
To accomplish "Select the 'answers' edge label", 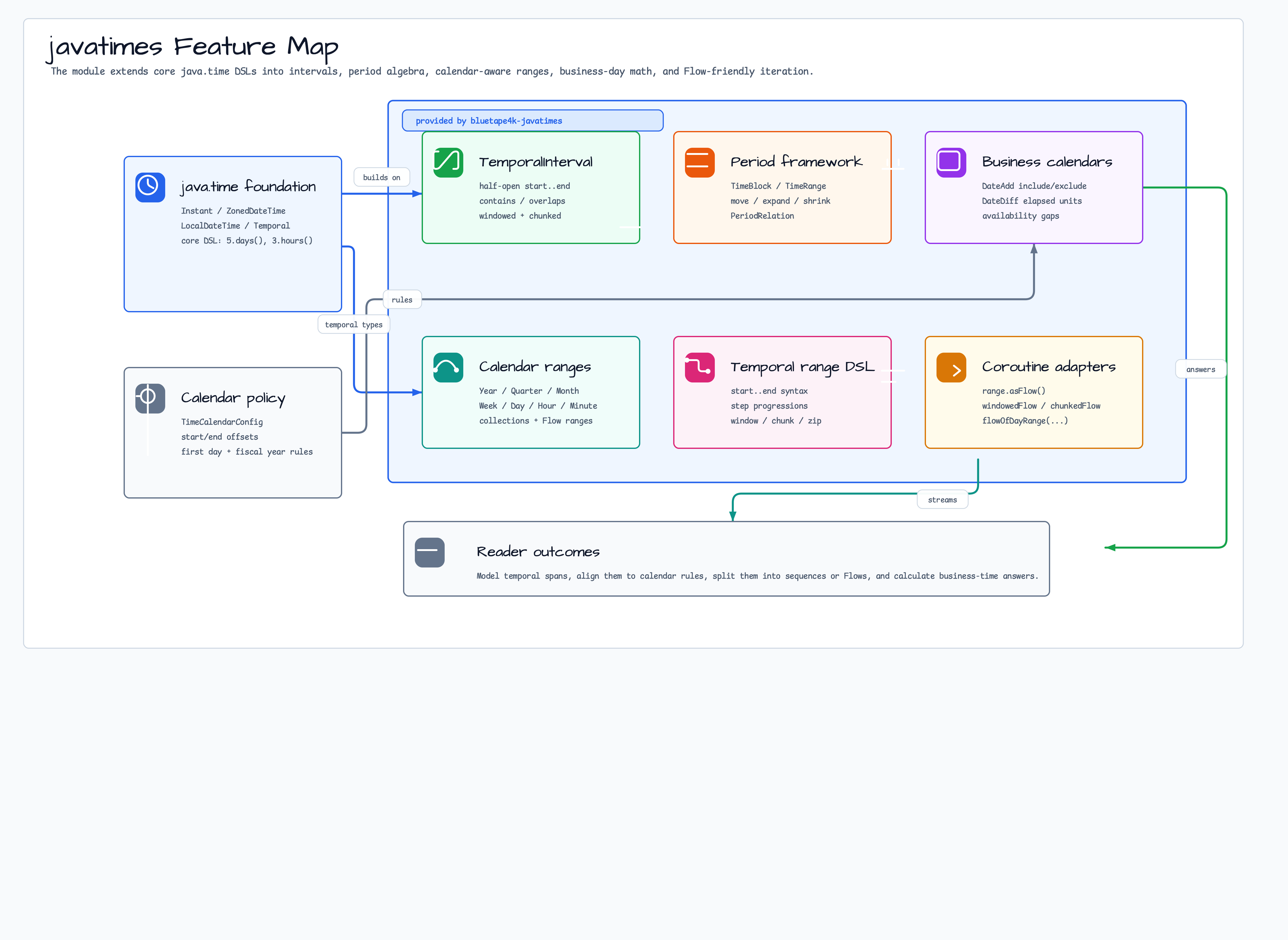I will point(1201,369).
